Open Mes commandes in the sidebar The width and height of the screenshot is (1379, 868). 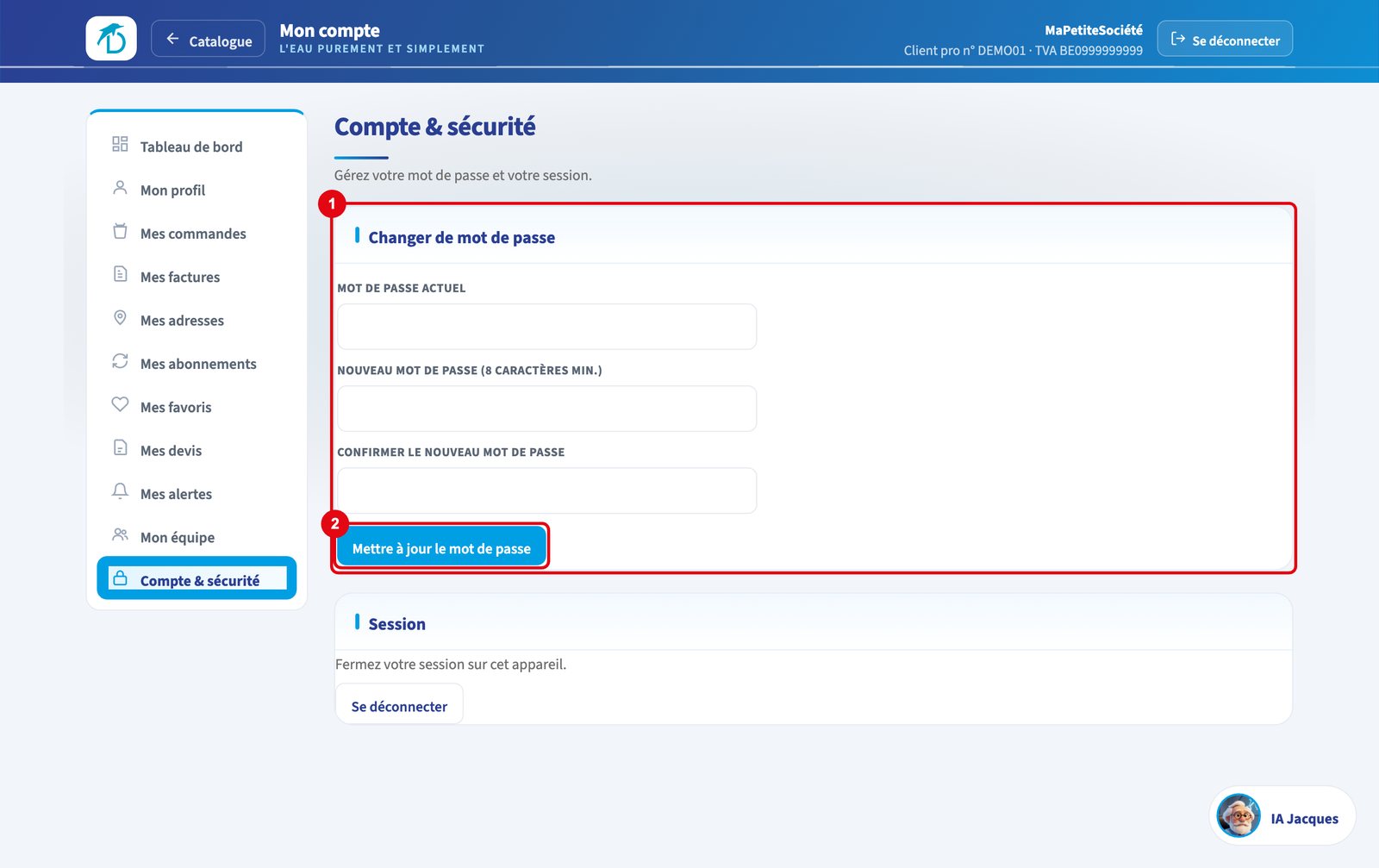[x=197, y=234]
